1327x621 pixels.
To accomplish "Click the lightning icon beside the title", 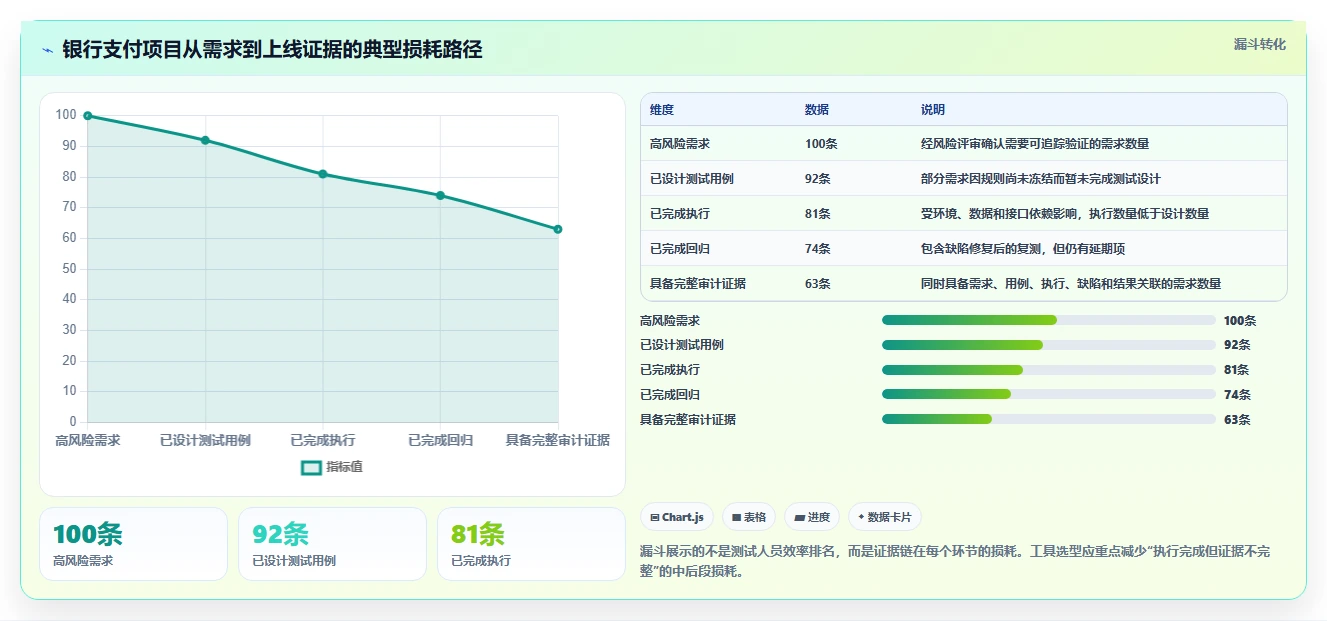I will [x=48, y=50].
